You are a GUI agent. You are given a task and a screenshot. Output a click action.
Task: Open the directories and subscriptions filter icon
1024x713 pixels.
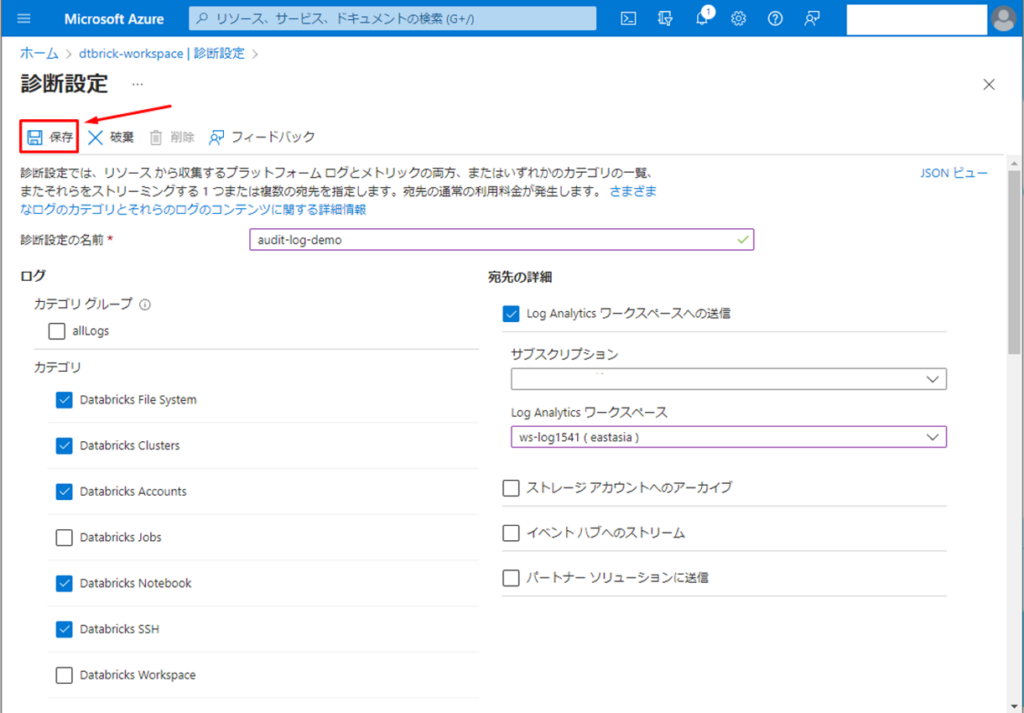click(x=666, y=19)
